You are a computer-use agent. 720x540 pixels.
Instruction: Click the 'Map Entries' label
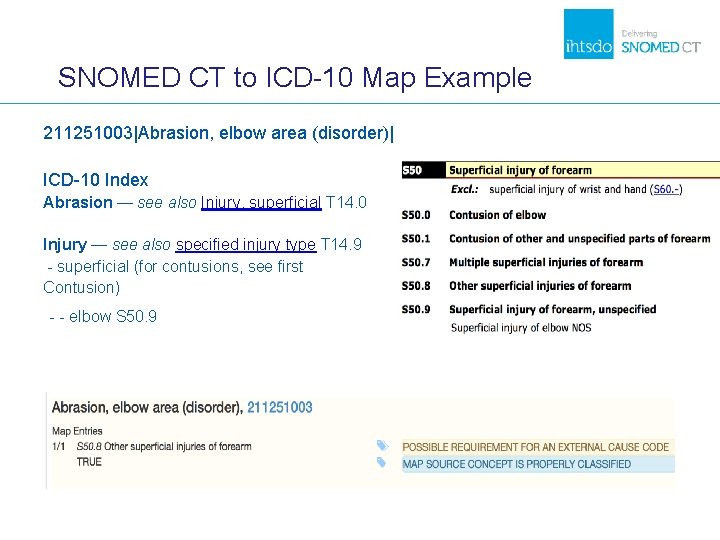(77, 431)
